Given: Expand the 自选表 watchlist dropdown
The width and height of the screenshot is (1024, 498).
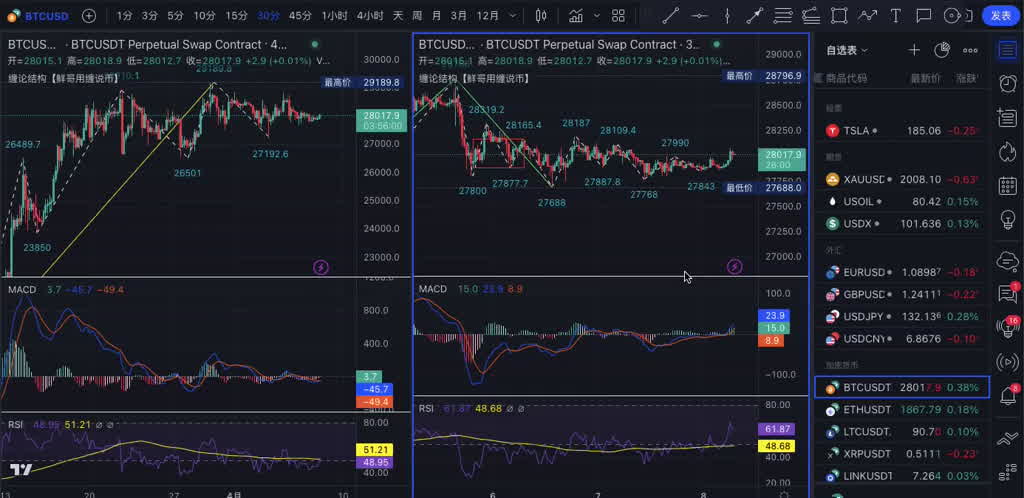Looking at the screenshot, I should click(x=847, y=50).
